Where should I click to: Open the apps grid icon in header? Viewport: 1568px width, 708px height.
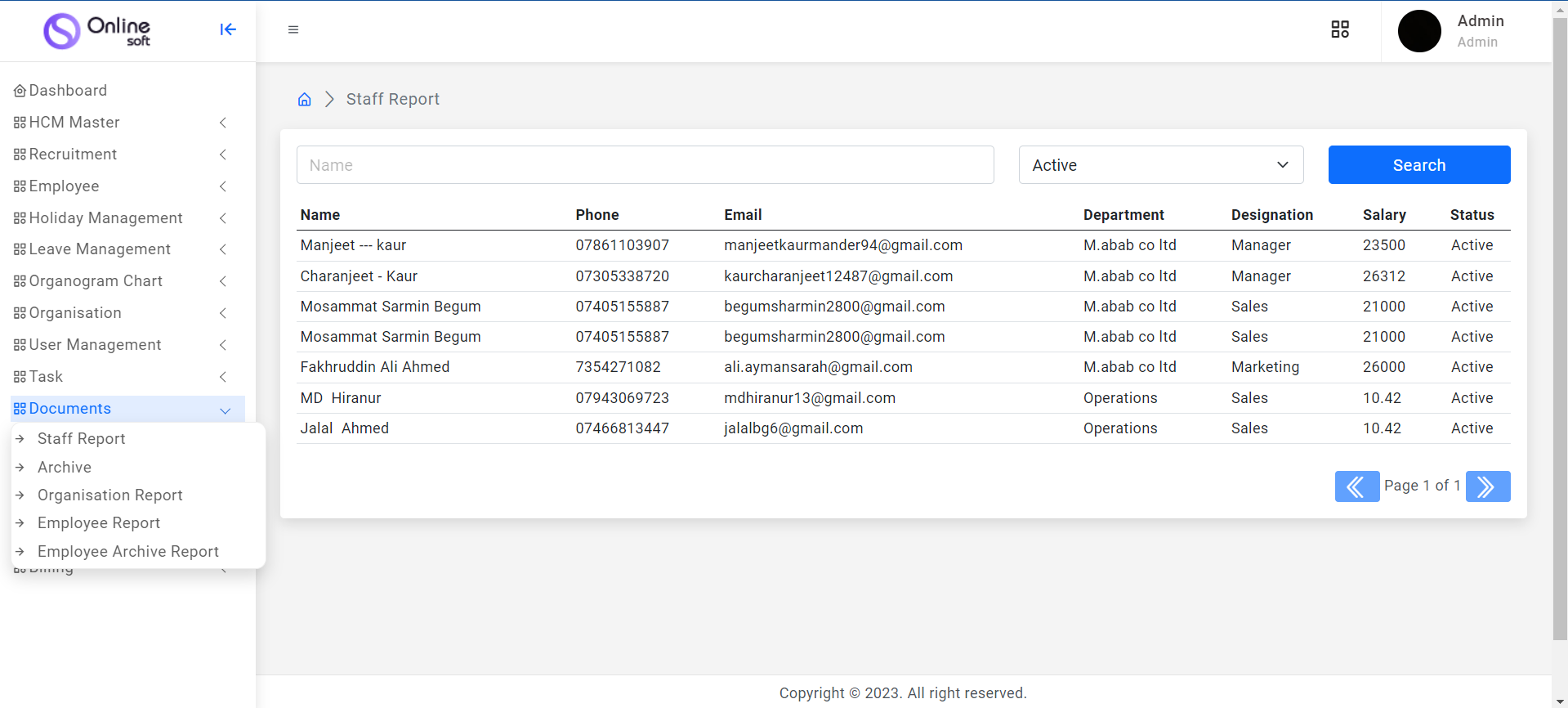1340,29
